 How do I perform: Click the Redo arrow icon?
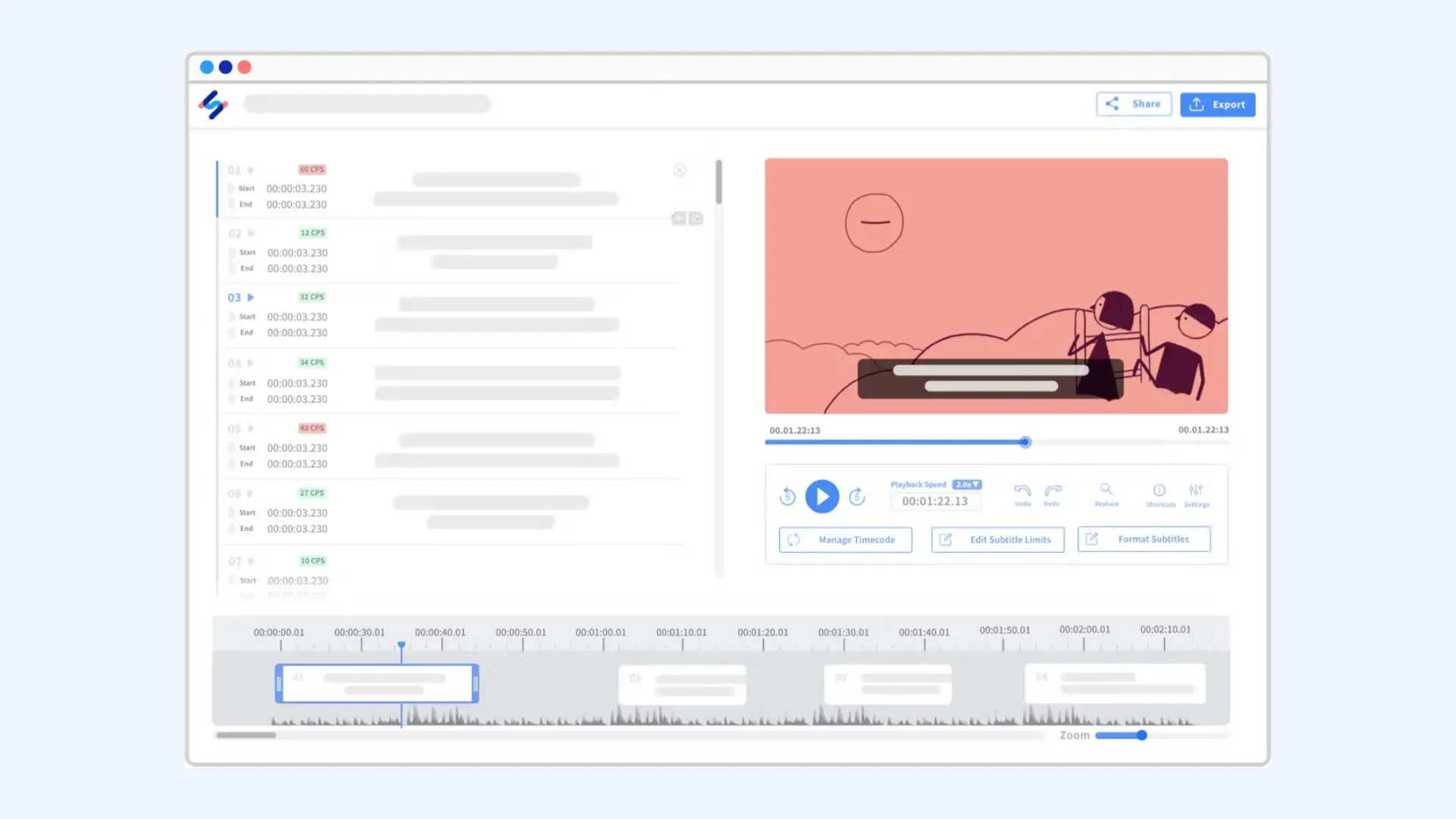1053,491
